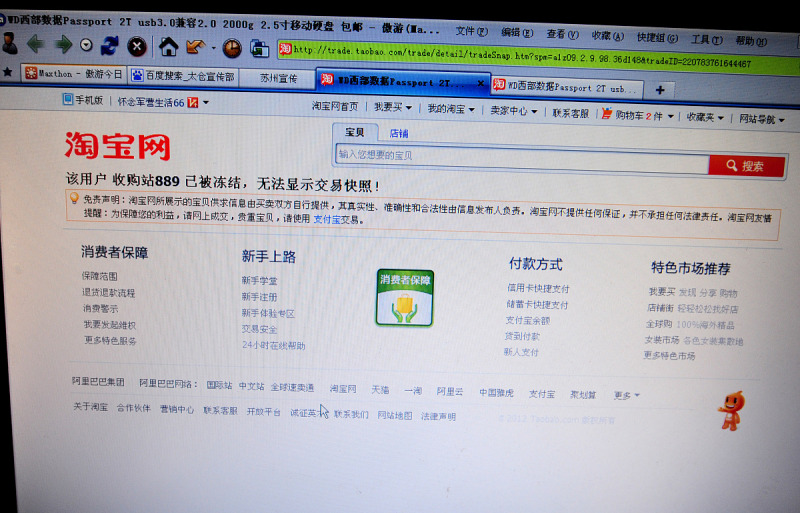Open the 快捷组 menu
The height and width of the screenshot is (513, 800).
click(657, 38)
